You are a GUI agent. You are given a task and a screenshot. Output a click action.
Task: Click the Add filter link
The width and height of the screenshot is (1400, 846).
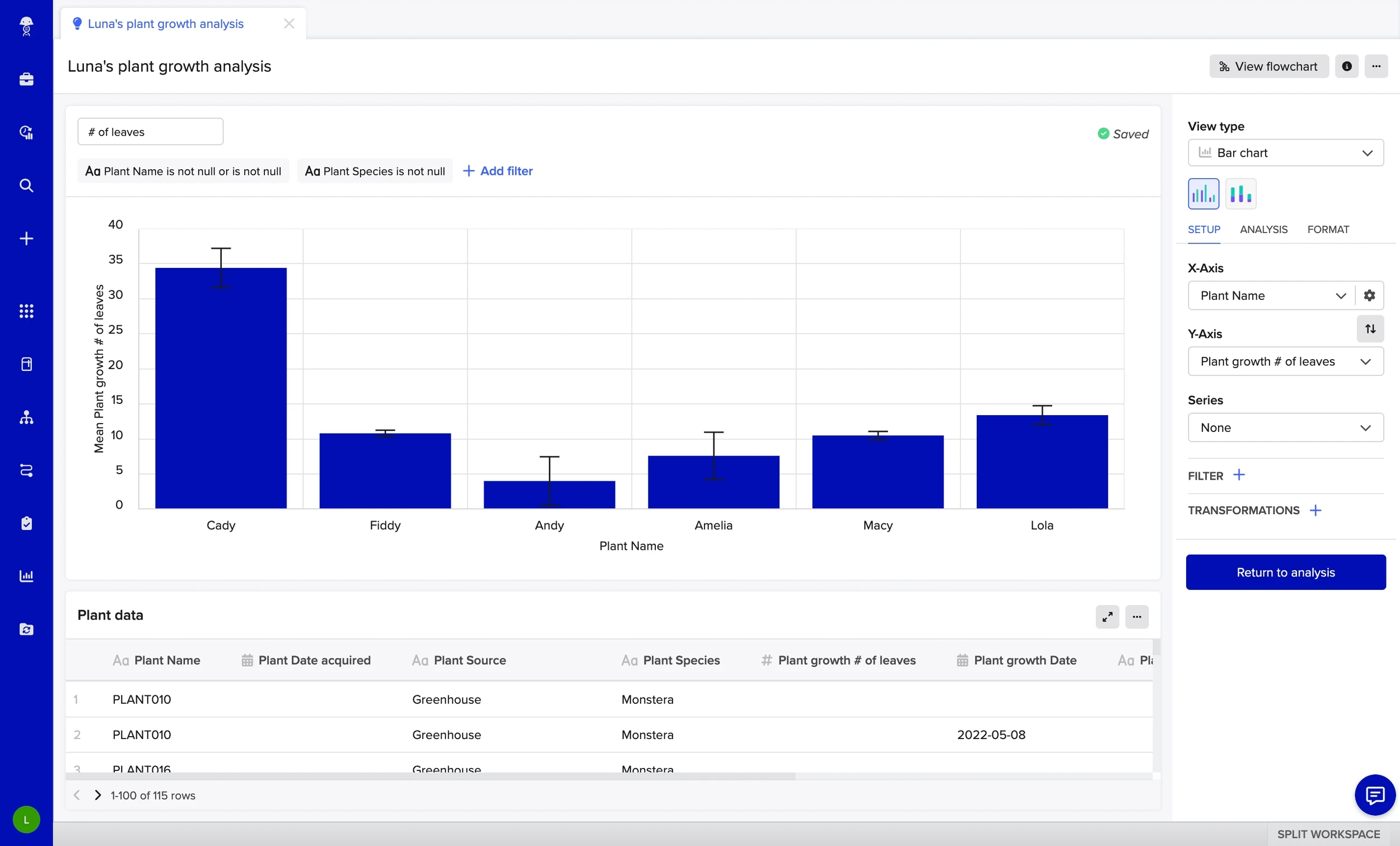[498, 171]
